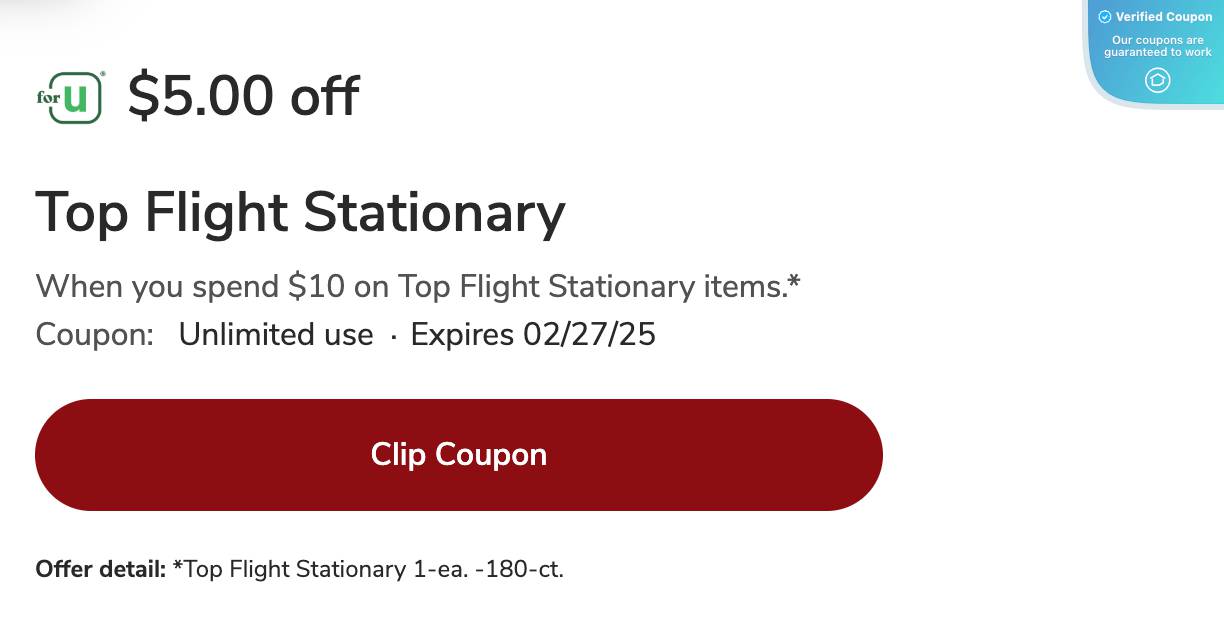
Task: Click the dot separator before Expires
Action: [x=394, y=334]
